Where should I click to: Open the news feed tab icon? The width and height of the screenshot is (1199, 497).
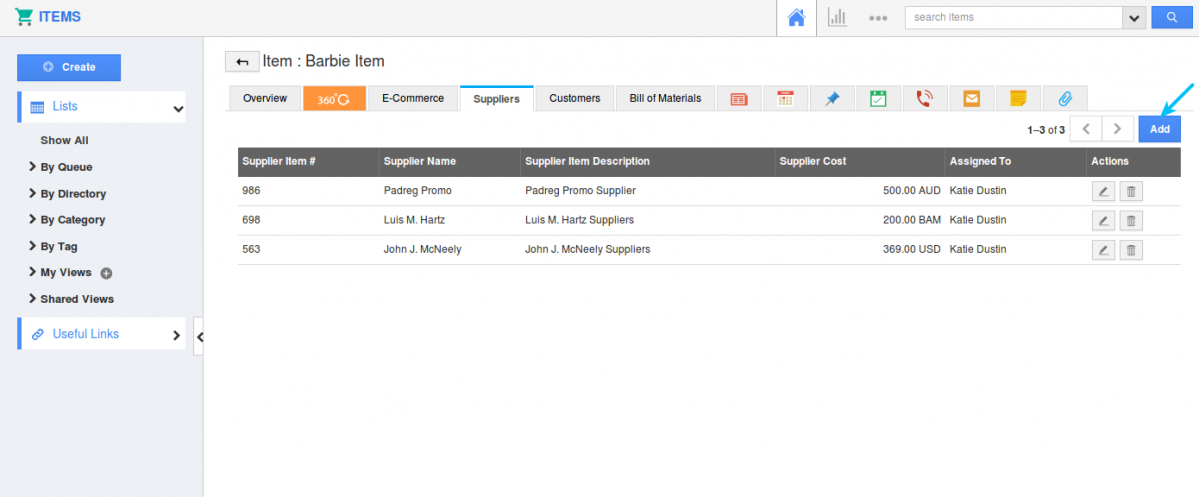[739, 99]
